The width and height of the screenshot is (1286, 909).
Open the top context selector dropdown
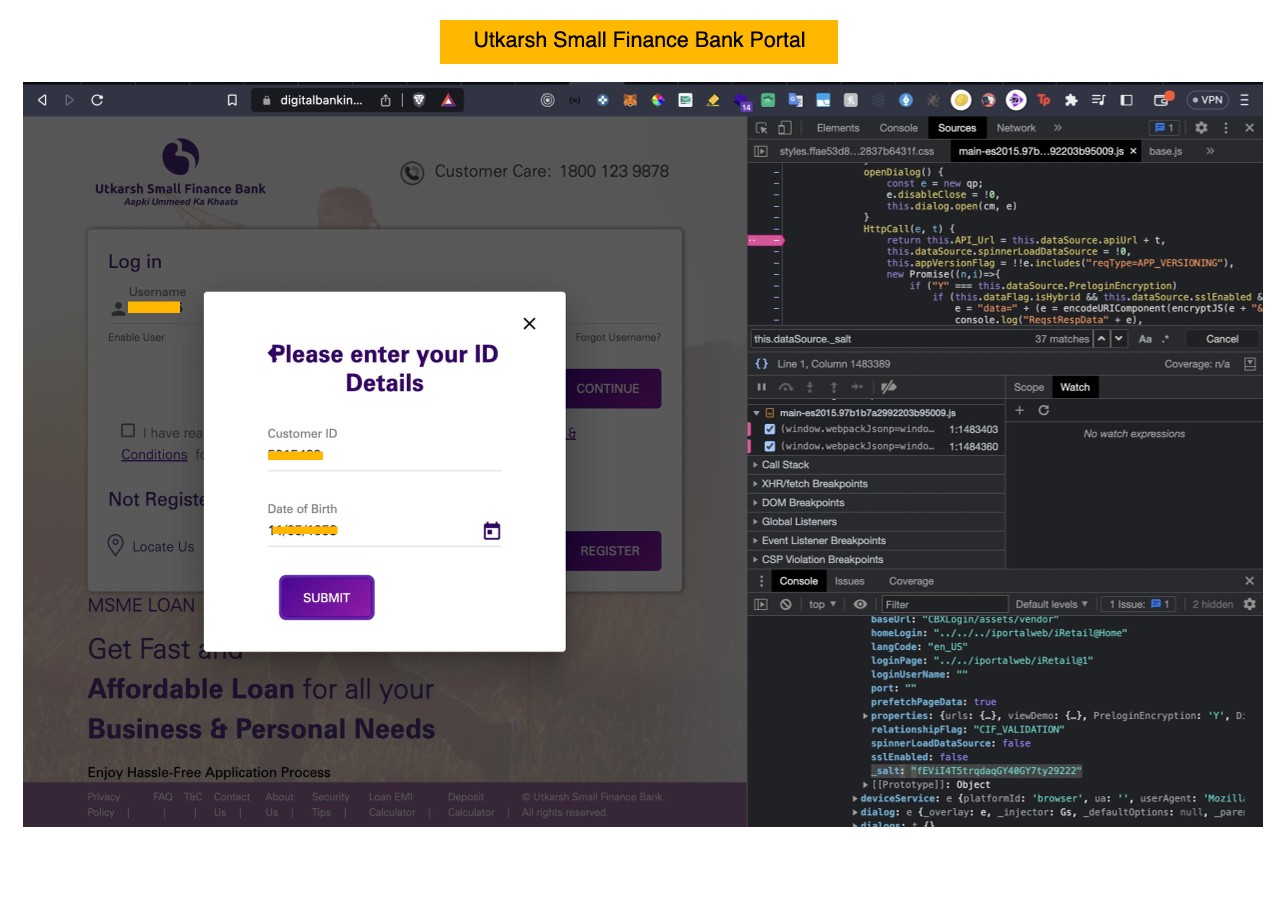pos(823,604)
